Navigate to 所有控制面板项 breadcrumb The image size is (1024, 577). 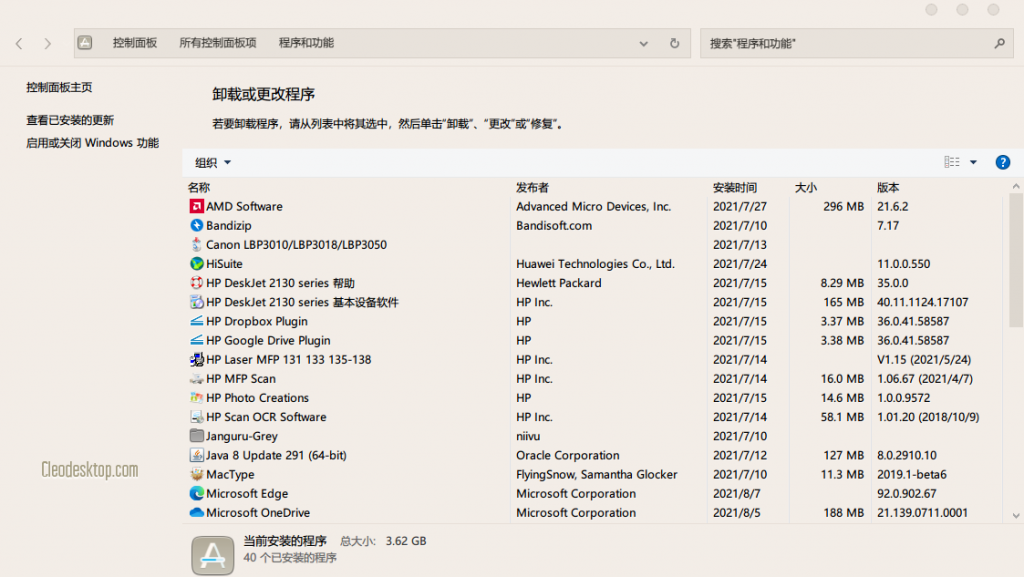tap(217, 43)
